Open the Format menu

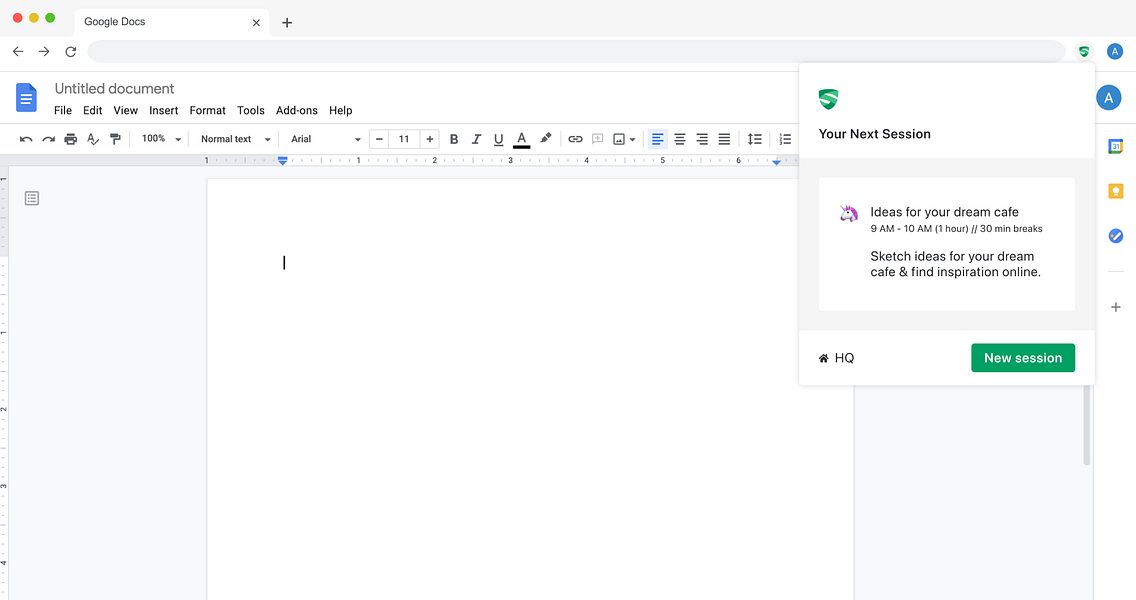208,110
